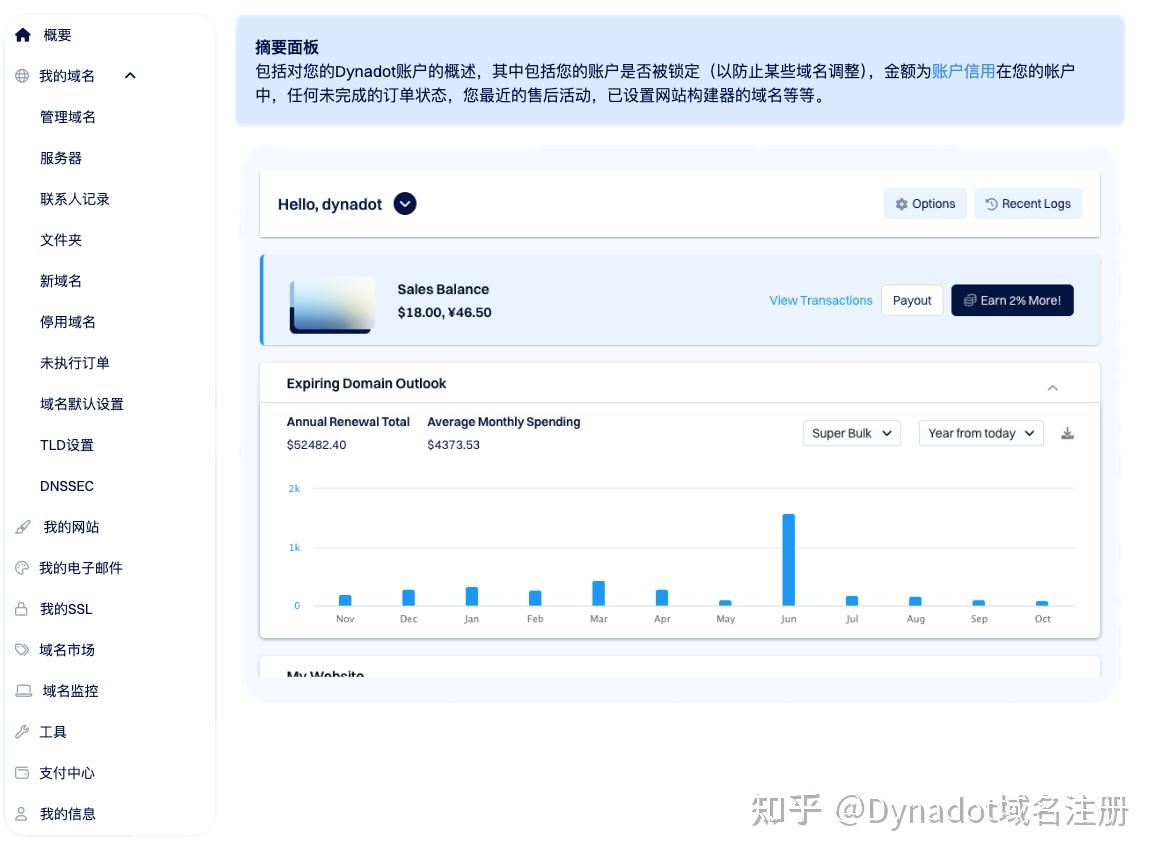This screenshot has height=861, width=1158.
Task: Click the globe icon next to 我的域名
Action: pyautogui.click(x=22, y=75)
